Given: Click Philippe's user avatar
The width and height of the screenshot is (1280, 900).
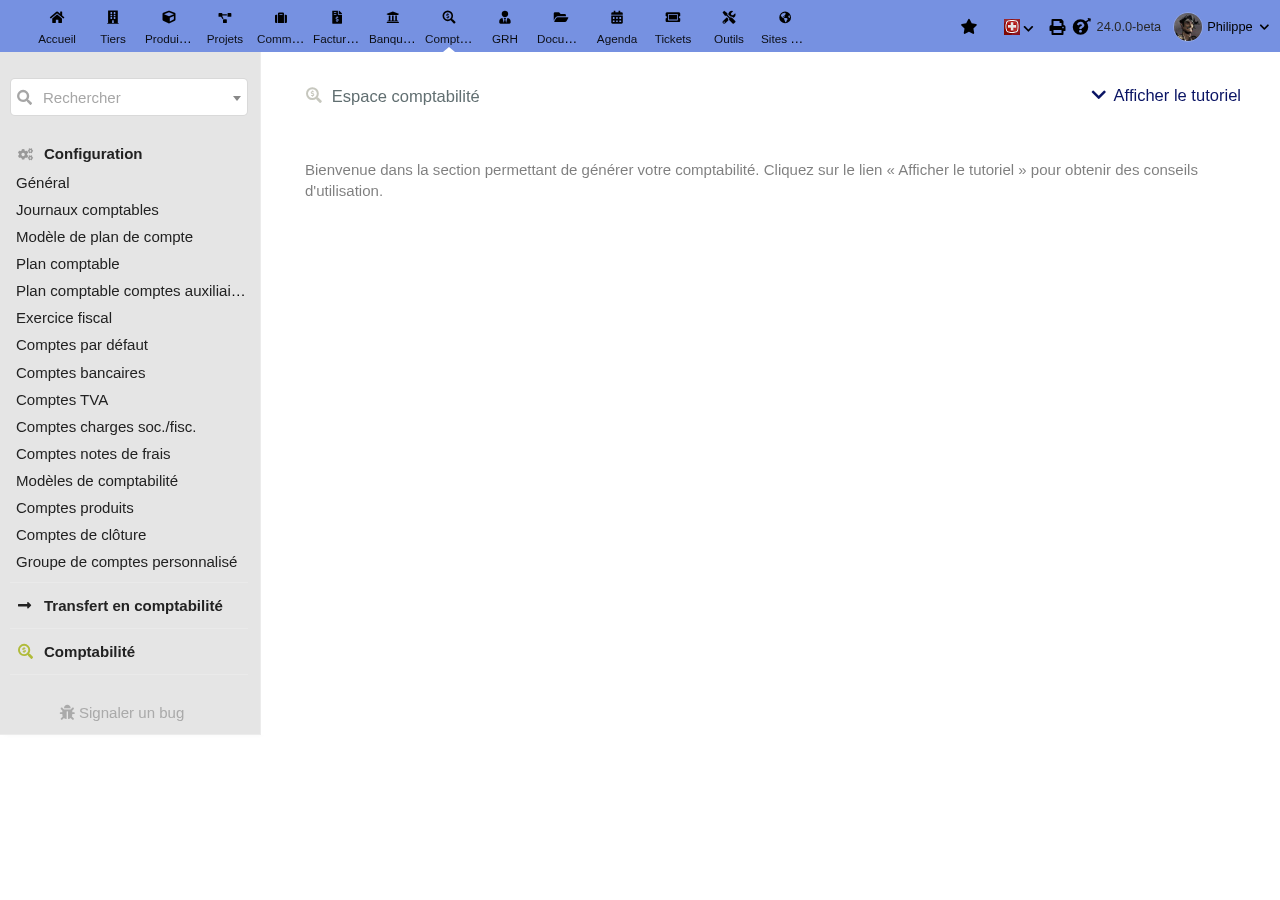Looking at the screenshot, I should tap(1188, 27).
